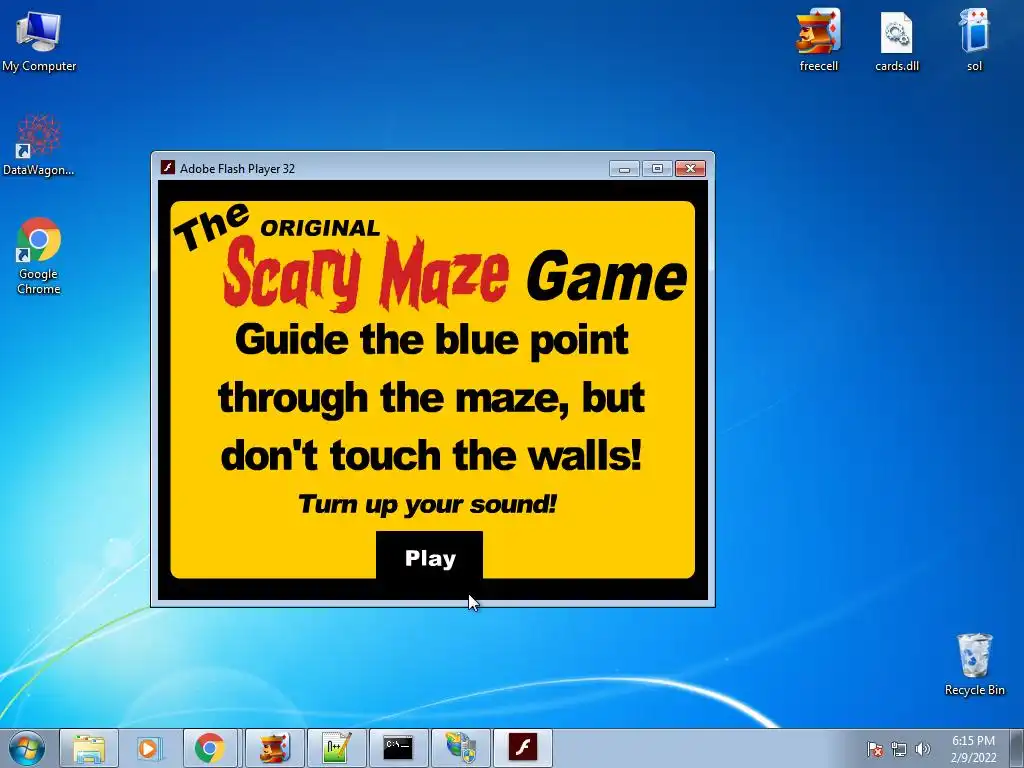Select the cards.dll file on desktop
The height and width of the screenshot is (768, 1024).
[897, 40]
